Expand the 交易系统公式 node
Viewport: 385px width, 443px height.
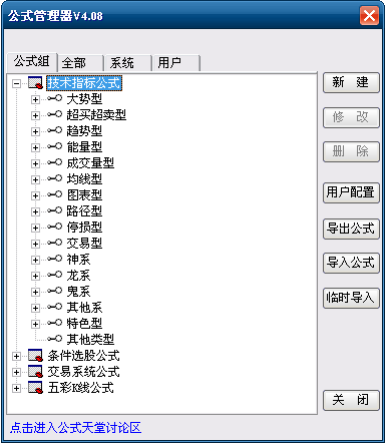click(x=16, y=372)
